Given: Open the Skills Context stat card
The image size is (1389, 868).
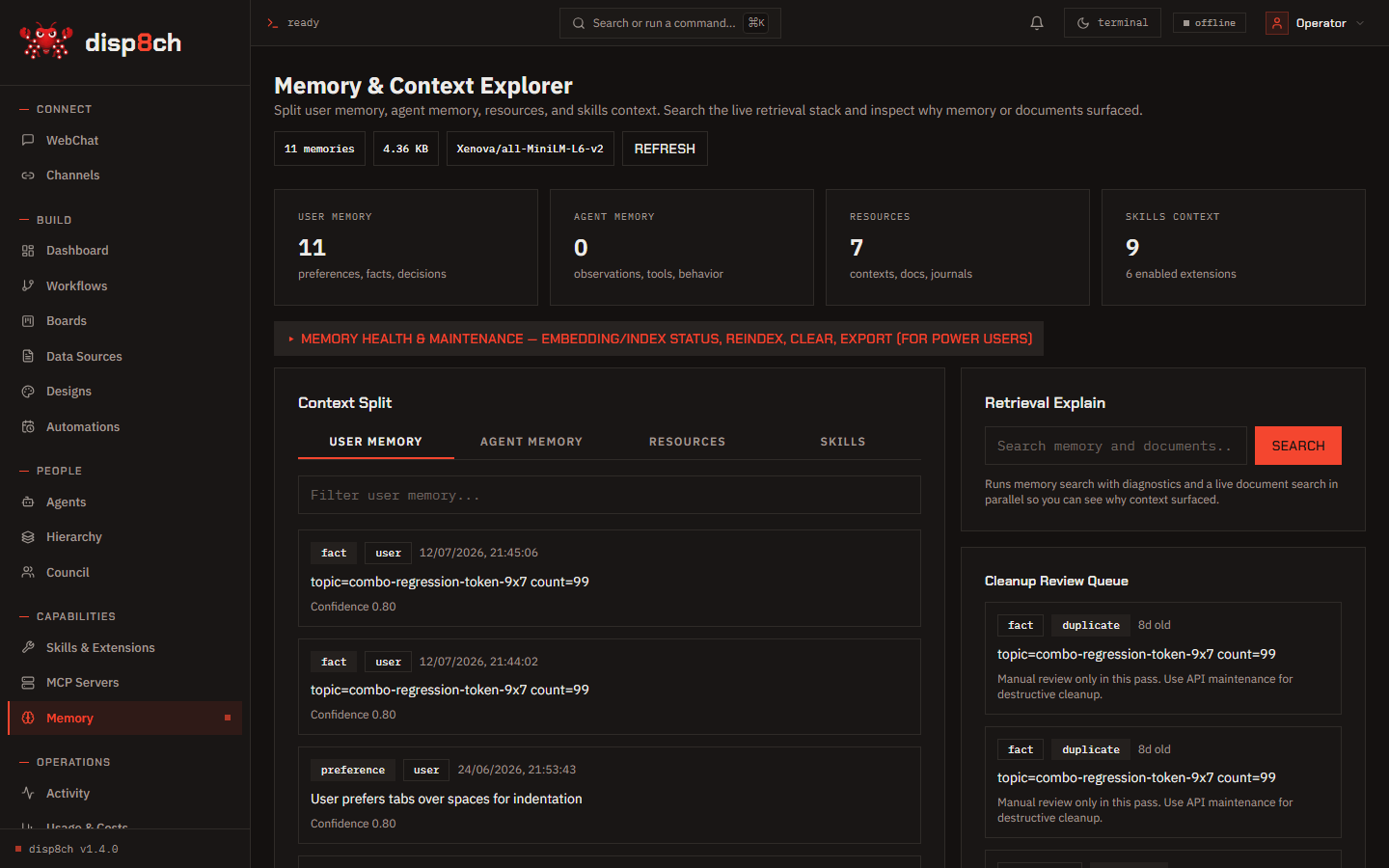Looking at the screenshot, I should 1234,248.
